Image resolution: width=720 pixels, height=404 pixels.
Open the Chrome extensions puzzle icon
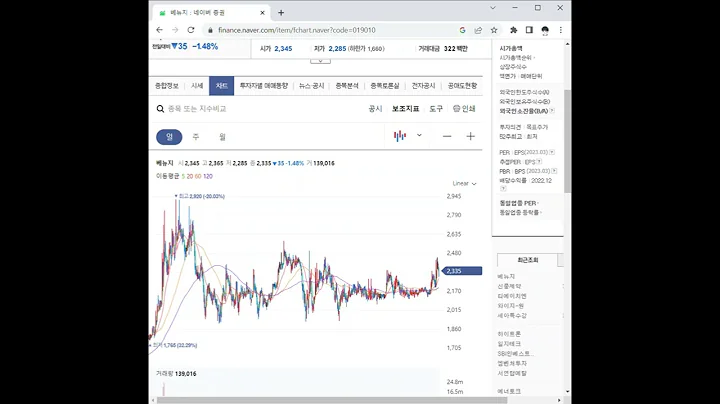(x=513, y=30)
